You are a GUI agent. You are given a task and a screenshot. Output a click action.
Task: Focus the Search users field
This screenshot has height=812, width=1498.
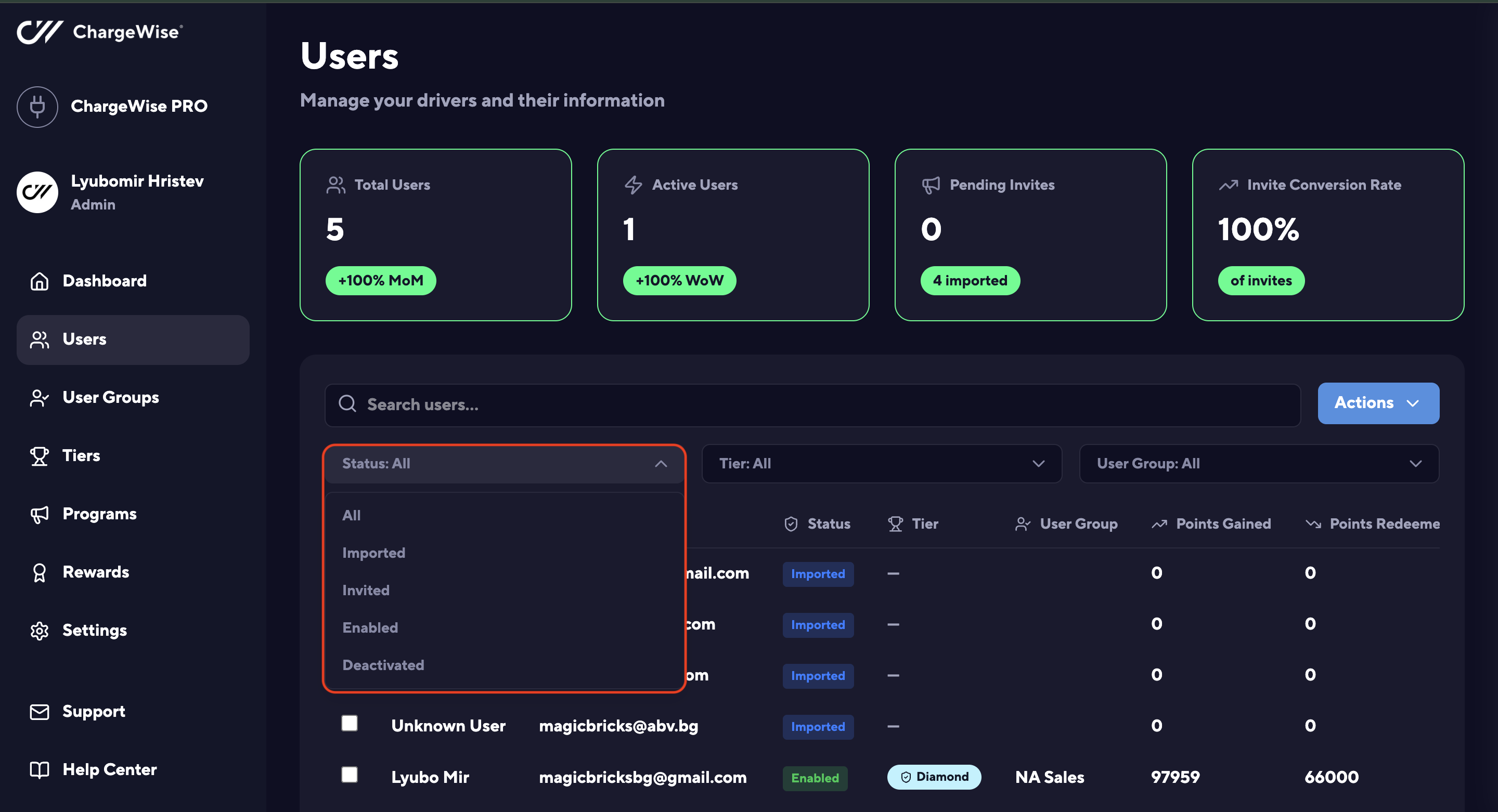pos(814,404)
